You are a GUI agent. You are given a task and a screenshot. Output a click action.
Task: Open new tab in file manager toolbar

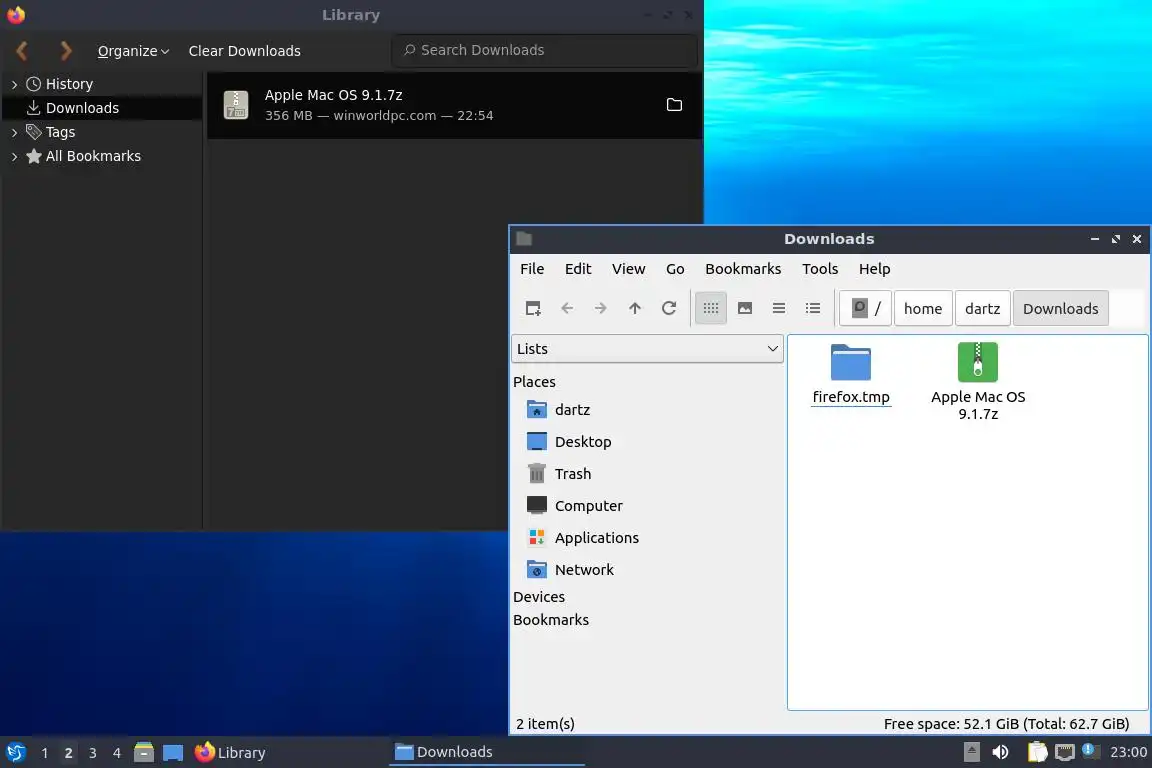[x=533, y=308]
